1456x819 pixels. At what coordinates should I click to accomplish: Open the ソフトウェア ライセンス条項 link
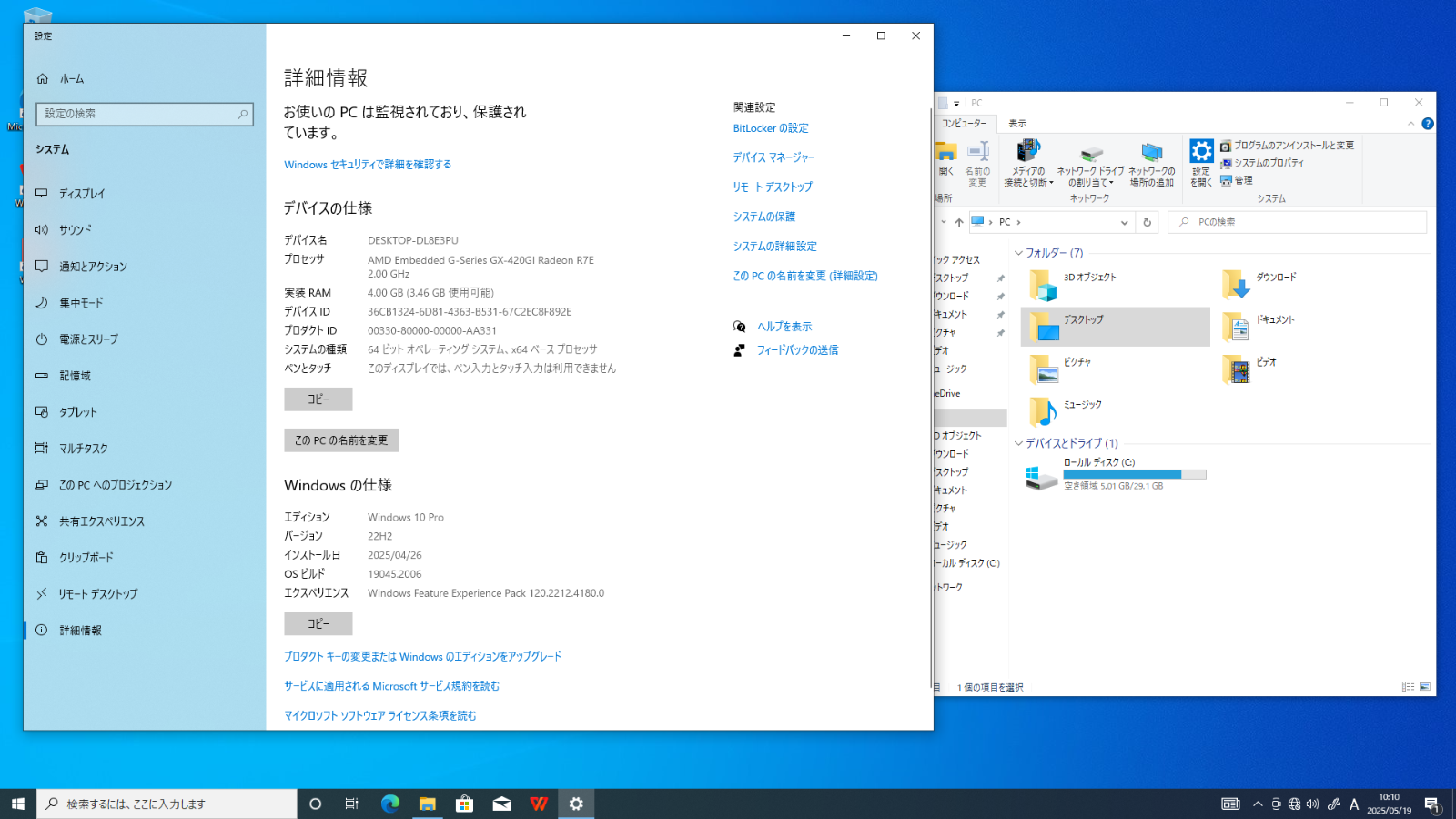tap(380, 716)
